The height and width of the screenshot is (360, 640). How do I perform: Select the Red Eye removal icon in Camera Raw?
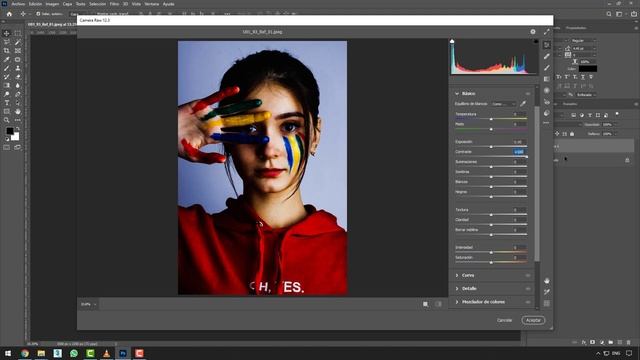(x=547, y=102)
